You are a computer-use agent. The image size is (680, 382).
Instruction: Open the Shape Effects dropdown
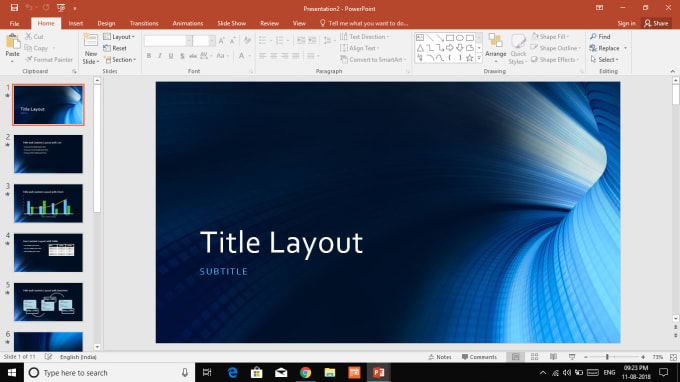point(555,59)
